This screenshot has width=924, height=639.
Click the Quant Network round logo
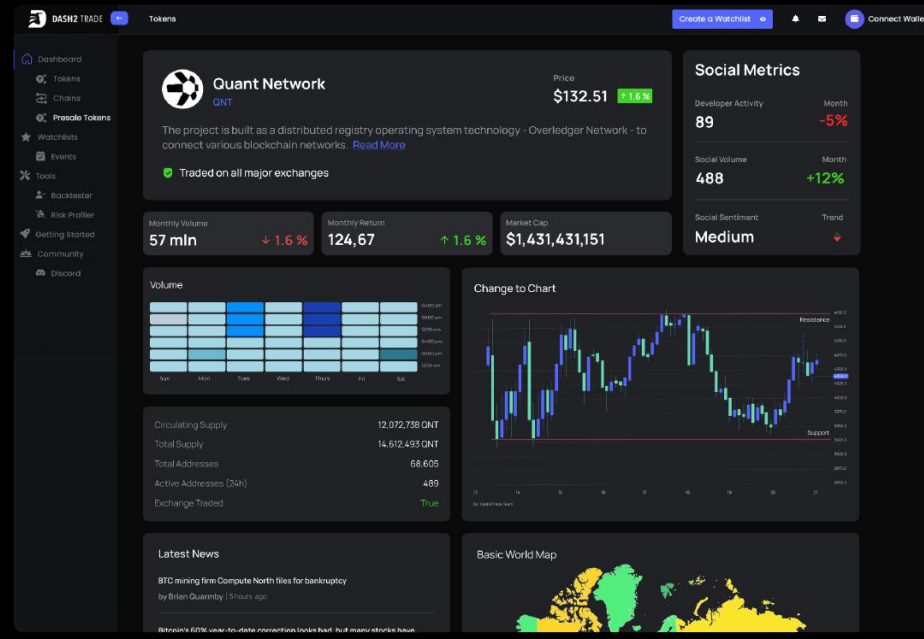[183, 89]
